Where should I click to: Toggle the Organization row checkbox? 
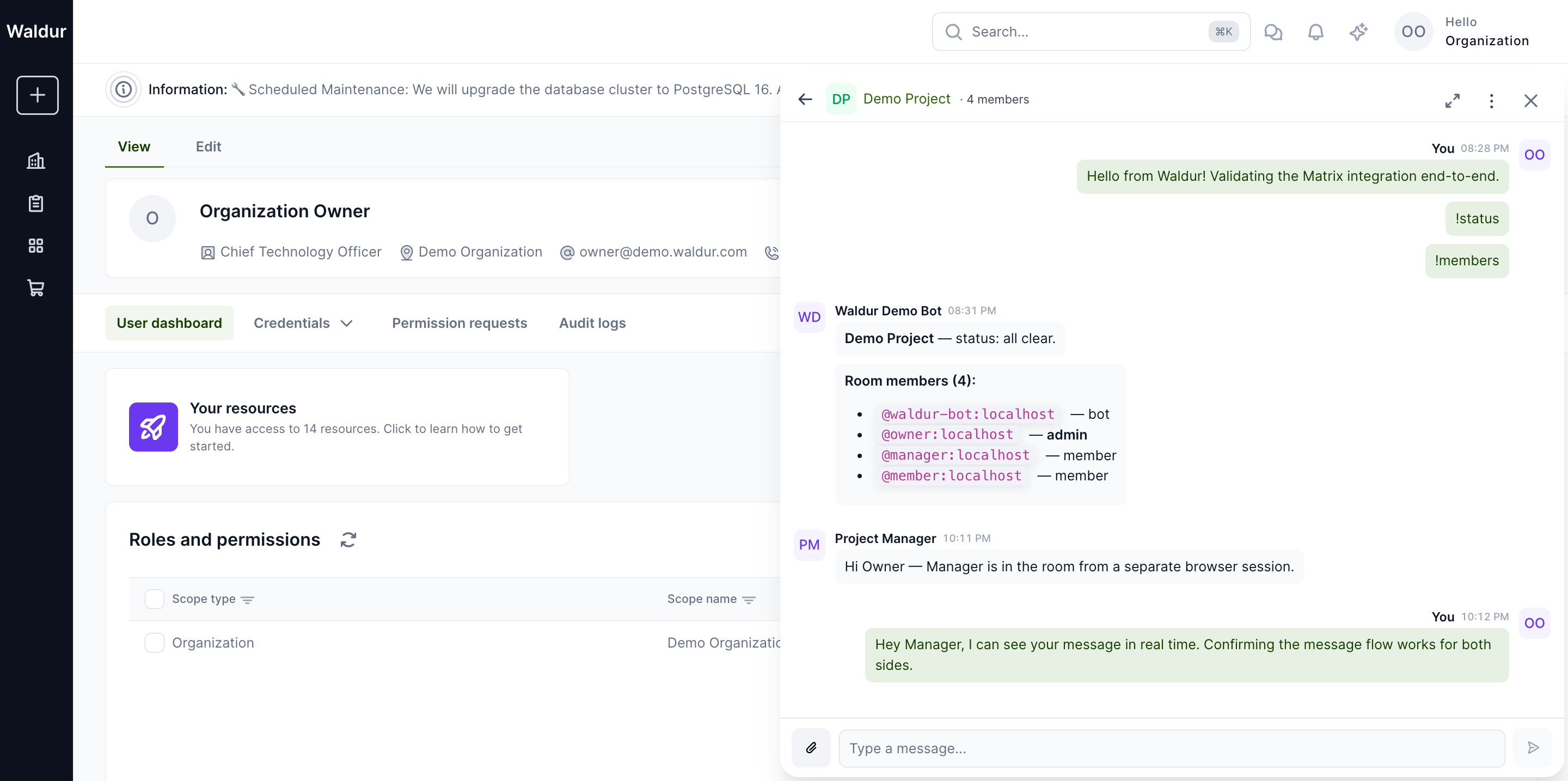point(155,643)
